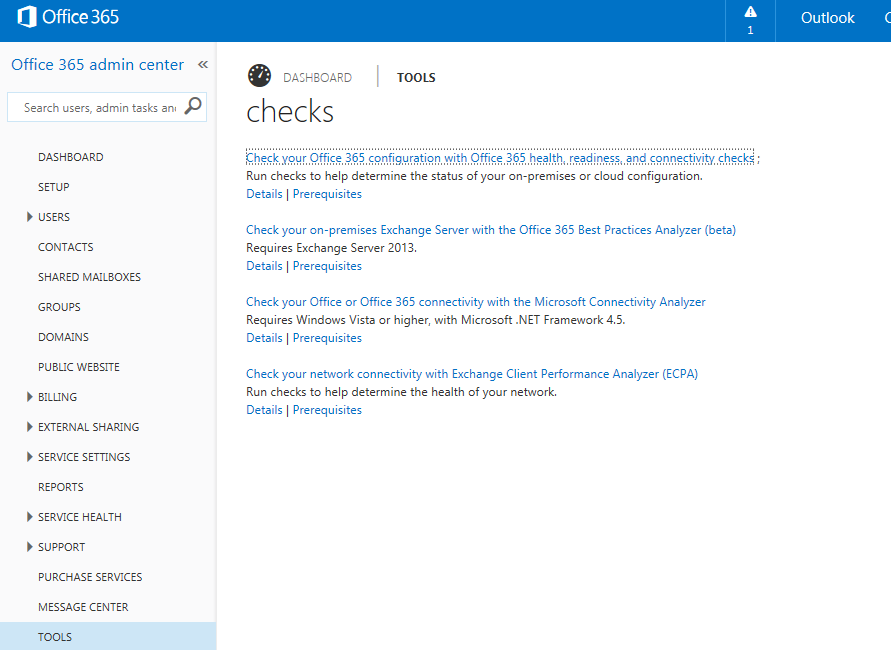This screenshot has height=650, width=891.
Task: Click 'Requires Windows Vista or higher' text
Action: [339, 320]
